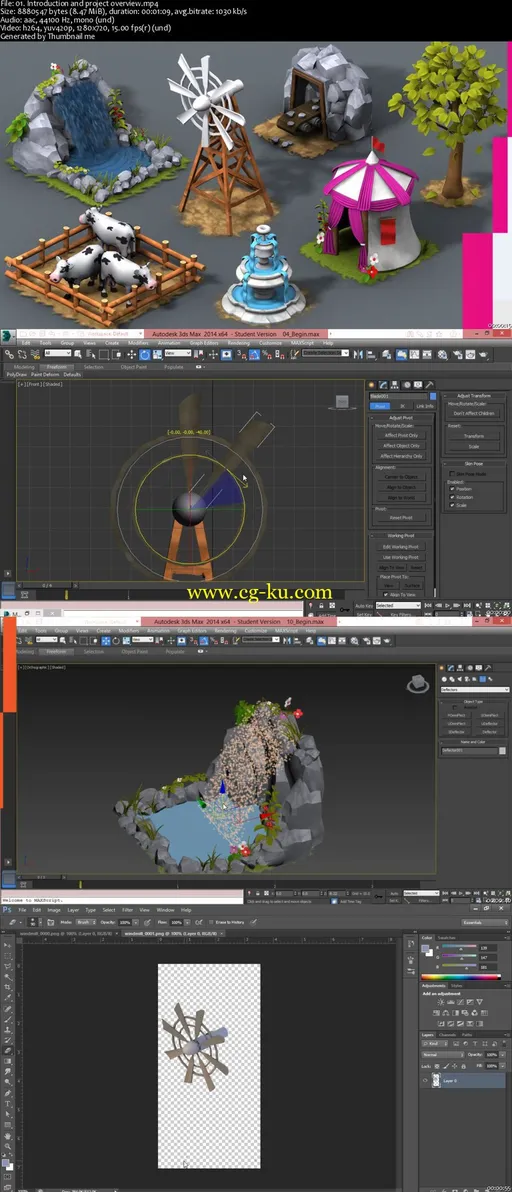This screenshot has height=1192, width=512.
Task: Toggle Rotation checkbox under Enabled
Action: (x=452, y=497)
